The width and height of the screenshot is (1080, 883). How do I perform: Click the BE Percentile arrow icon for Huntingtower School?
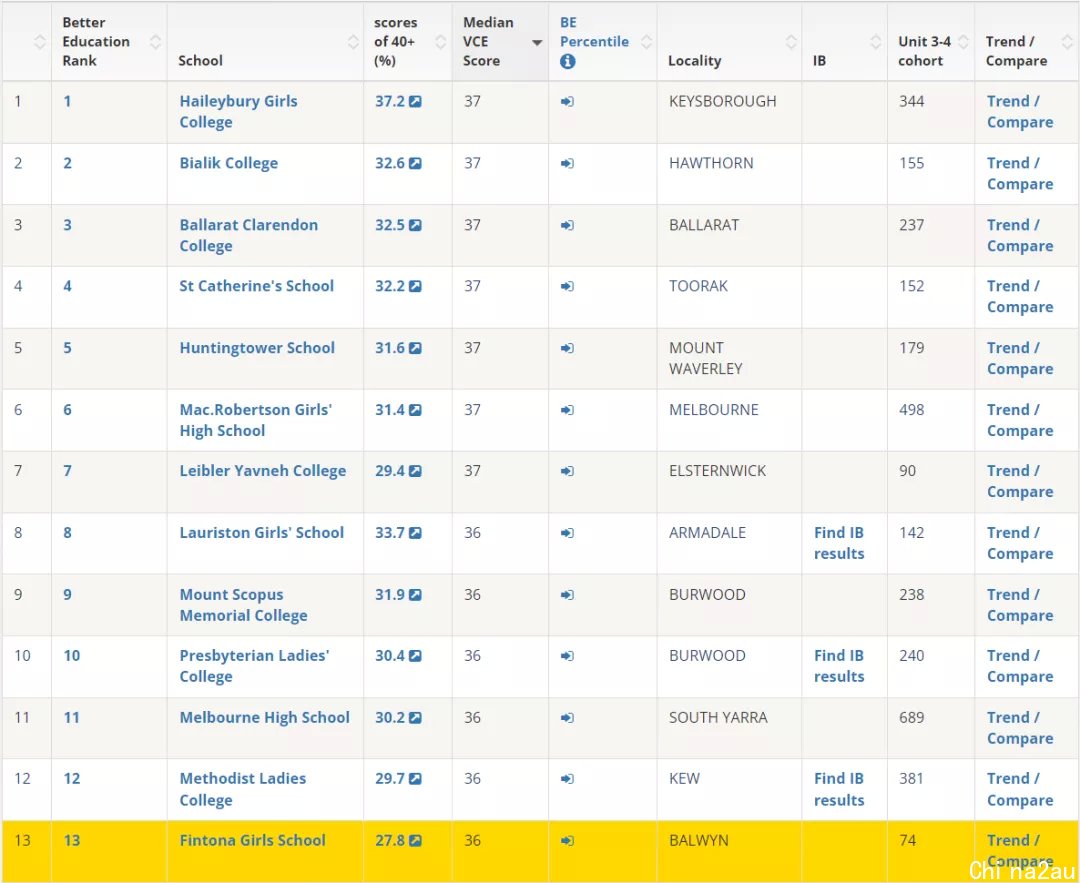pyautogui.click(x=568, y=349)
